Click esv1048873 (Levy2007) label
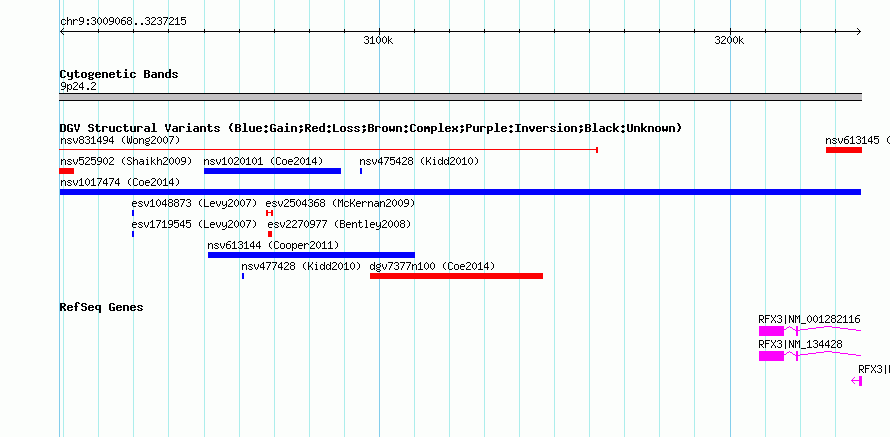Image resolution: width=890 pixels, height=437 pixels. tap(194, 203)
